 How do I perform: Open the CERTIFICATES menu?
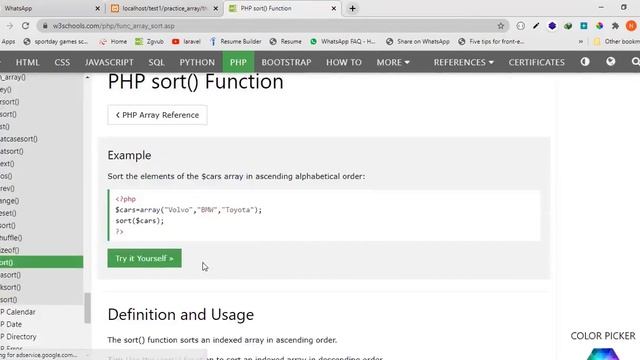point(536,62)
